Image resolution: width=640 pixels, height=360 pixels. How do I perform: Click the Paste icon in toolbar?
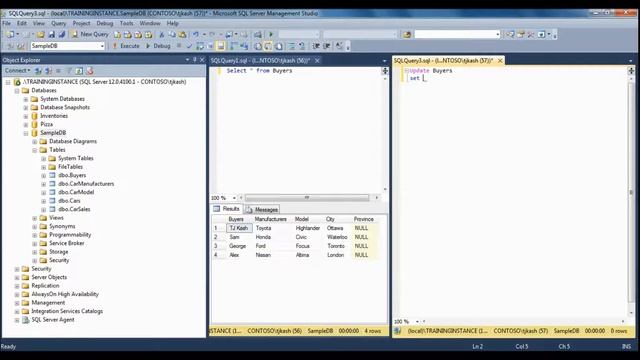(x=182, y=34)
